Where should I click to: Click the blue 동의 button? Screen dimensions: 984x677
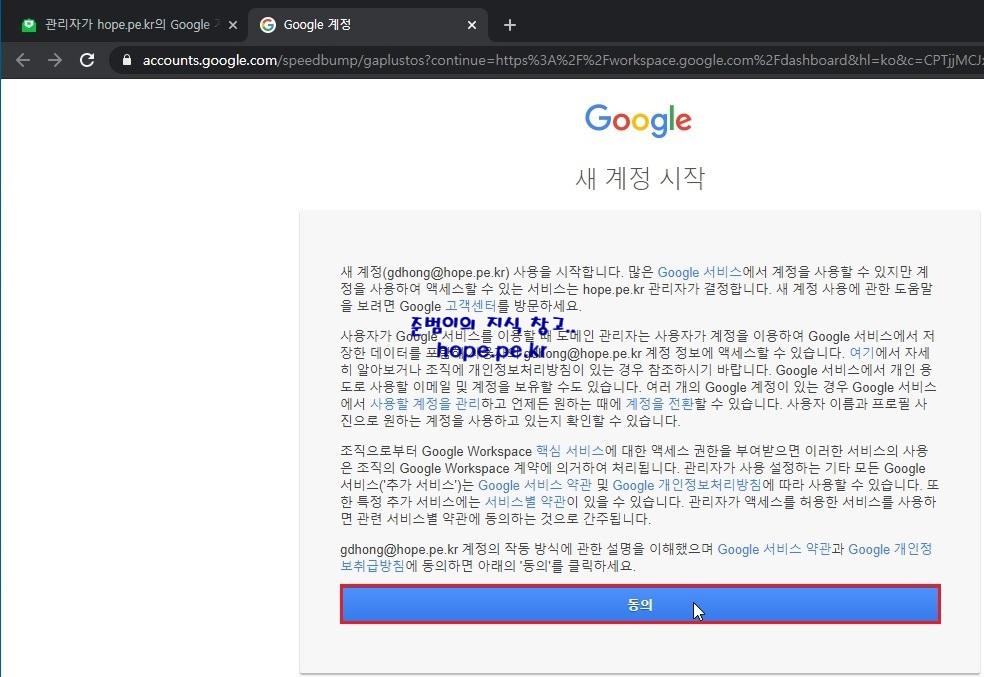click(640, 604)
